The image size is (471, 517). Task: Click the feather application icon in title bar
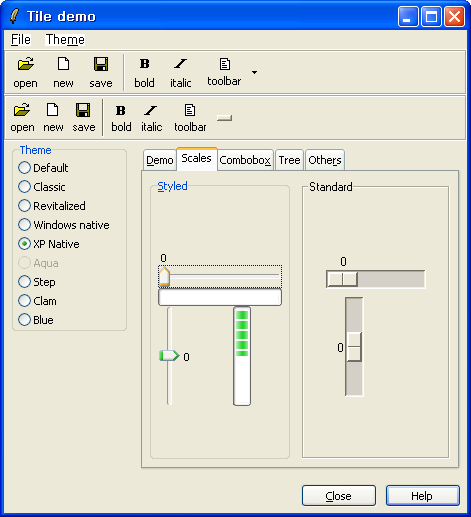click(14, 16)
